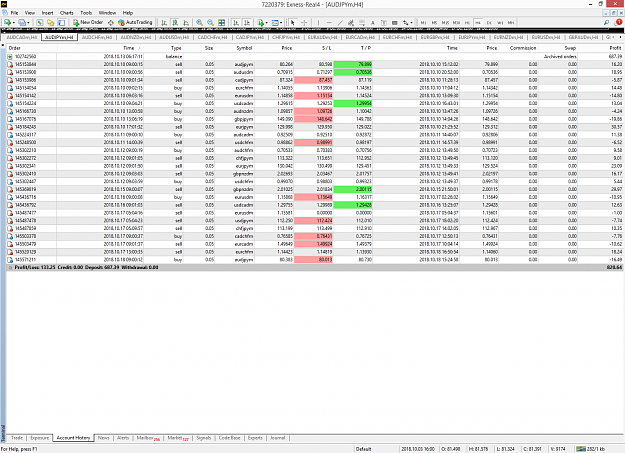Image resolution: width=625 pixels, height=453 pixels.
Task: Switch chart to Candlesticks mode
Action: click(175, 23)
